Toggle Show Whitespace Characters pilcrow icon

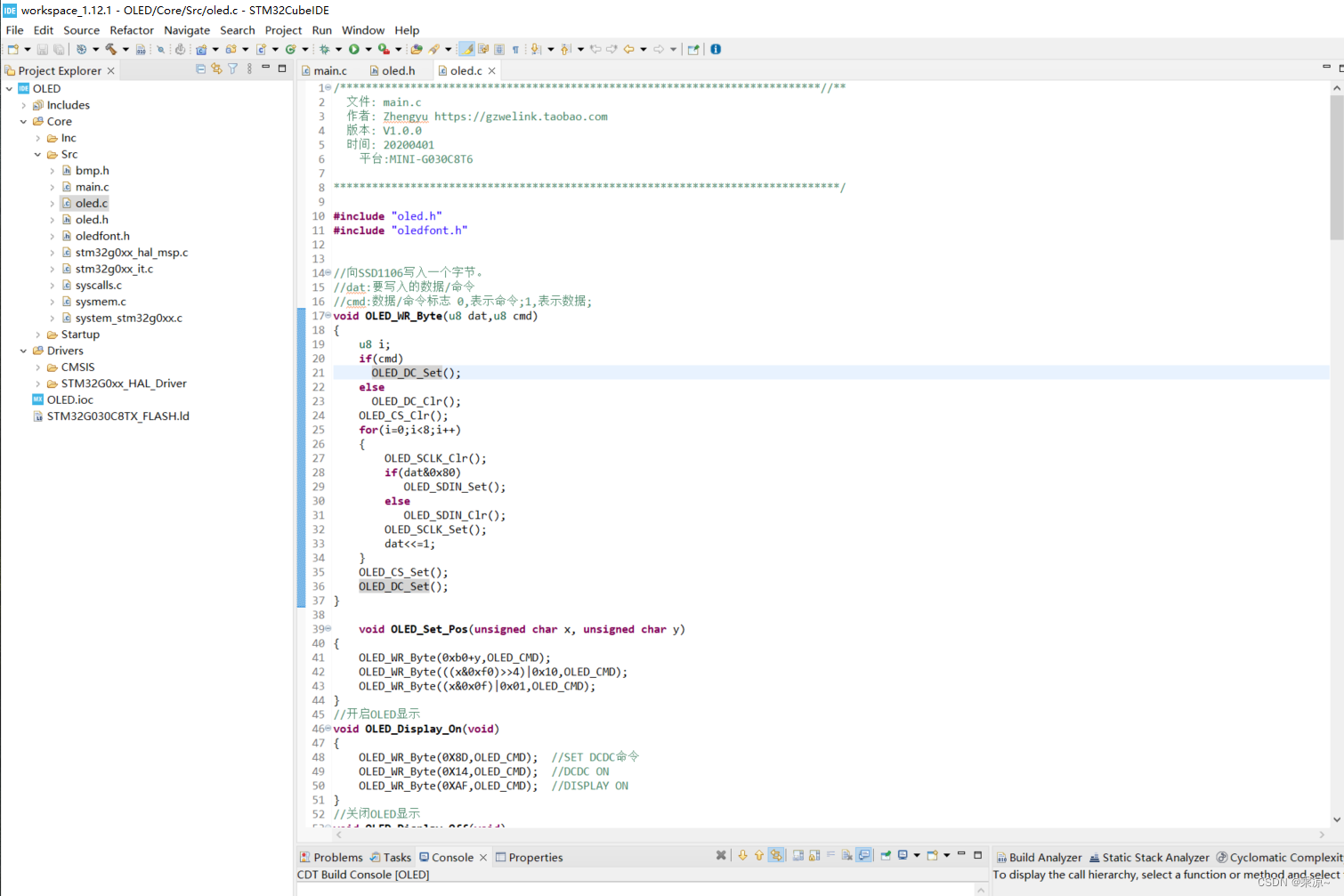pyautogui.click(x=515, y=49)
